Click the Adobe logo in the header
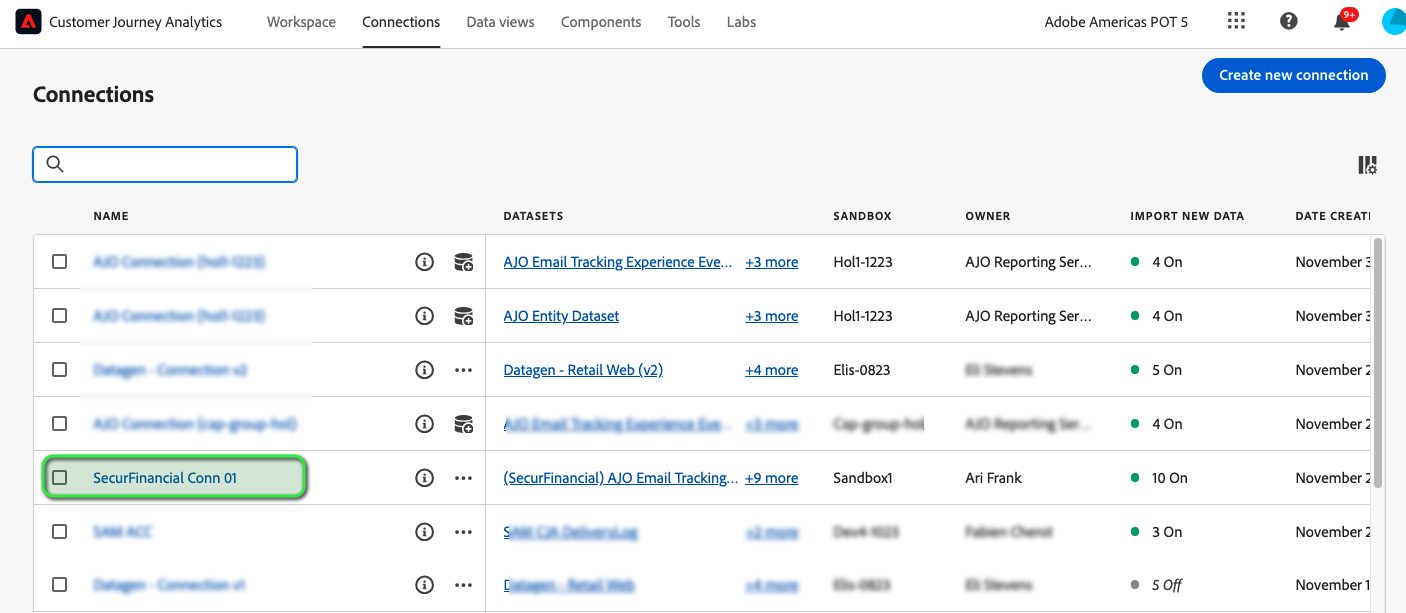Viewport: 1406px width, 613px height. (29, 22)
